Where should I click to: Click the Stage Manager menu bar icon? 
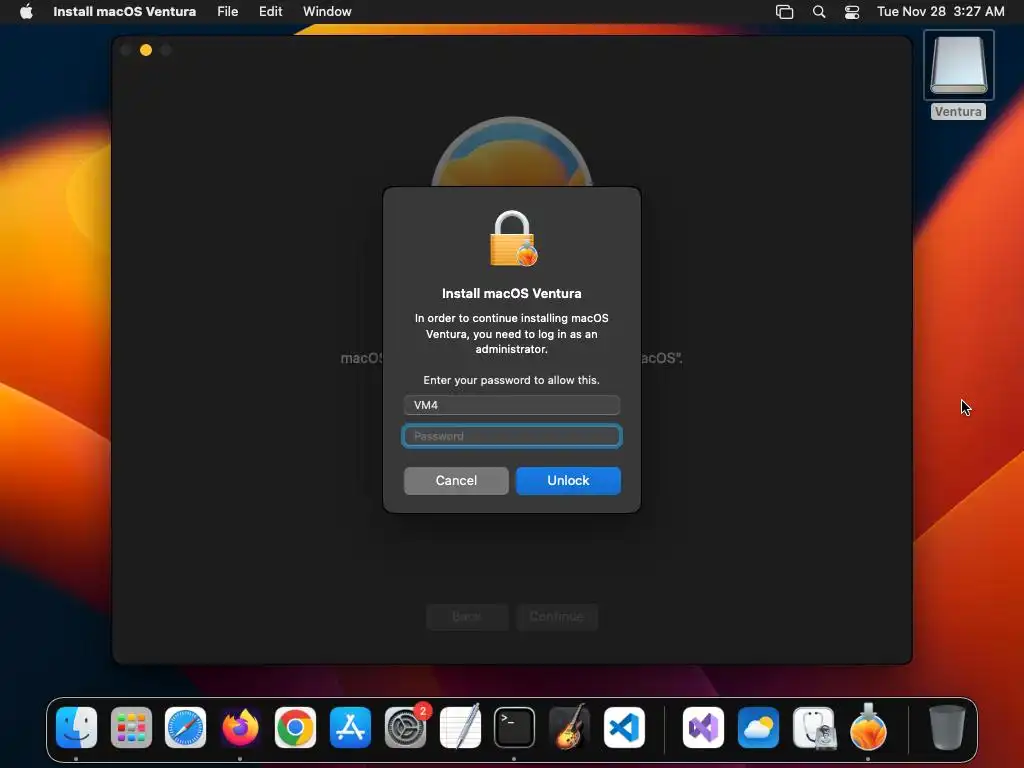(x=784, y=12)
